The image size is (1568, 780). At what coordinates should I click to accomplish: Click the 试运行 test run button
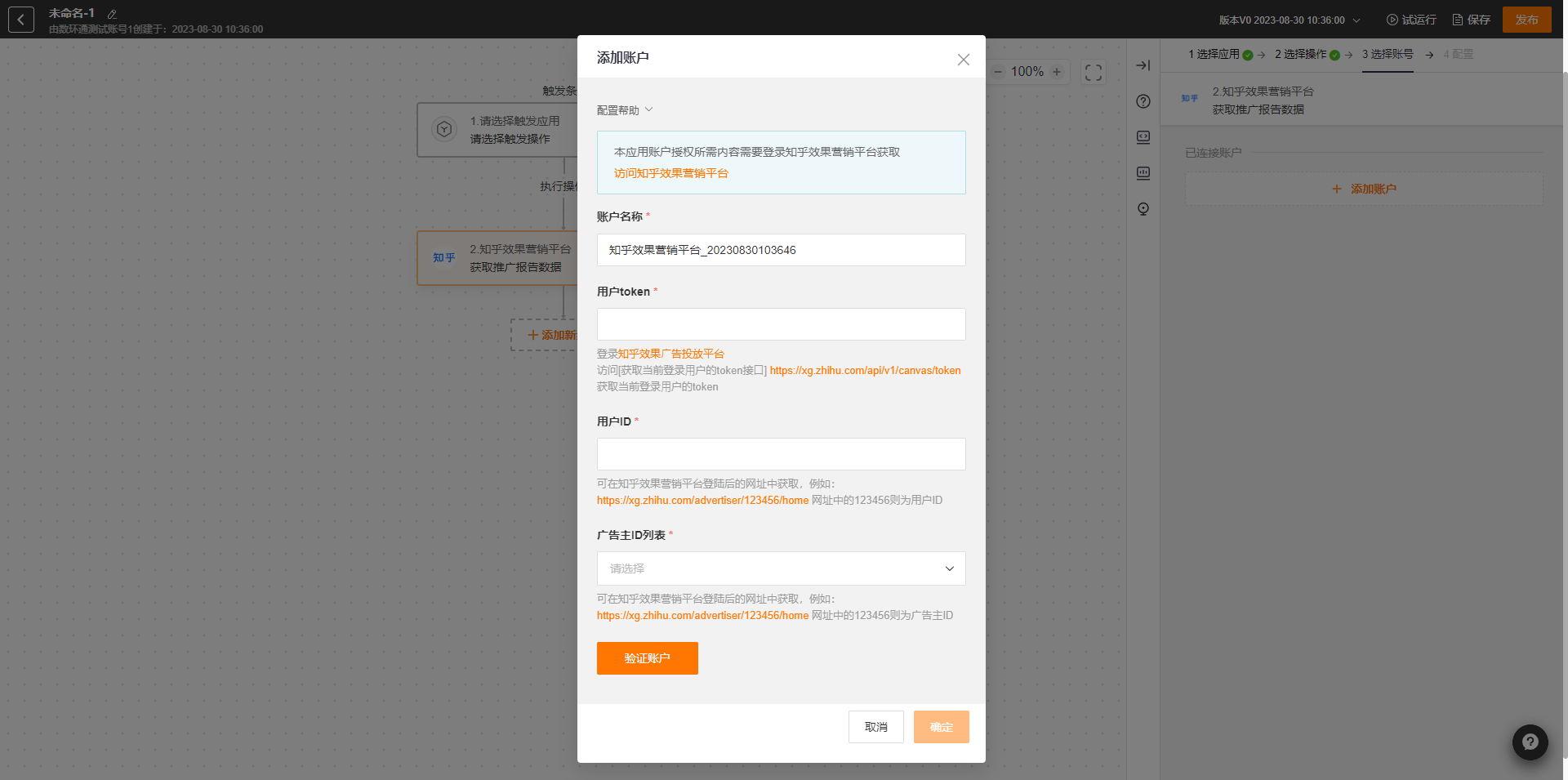[1411, 20]
